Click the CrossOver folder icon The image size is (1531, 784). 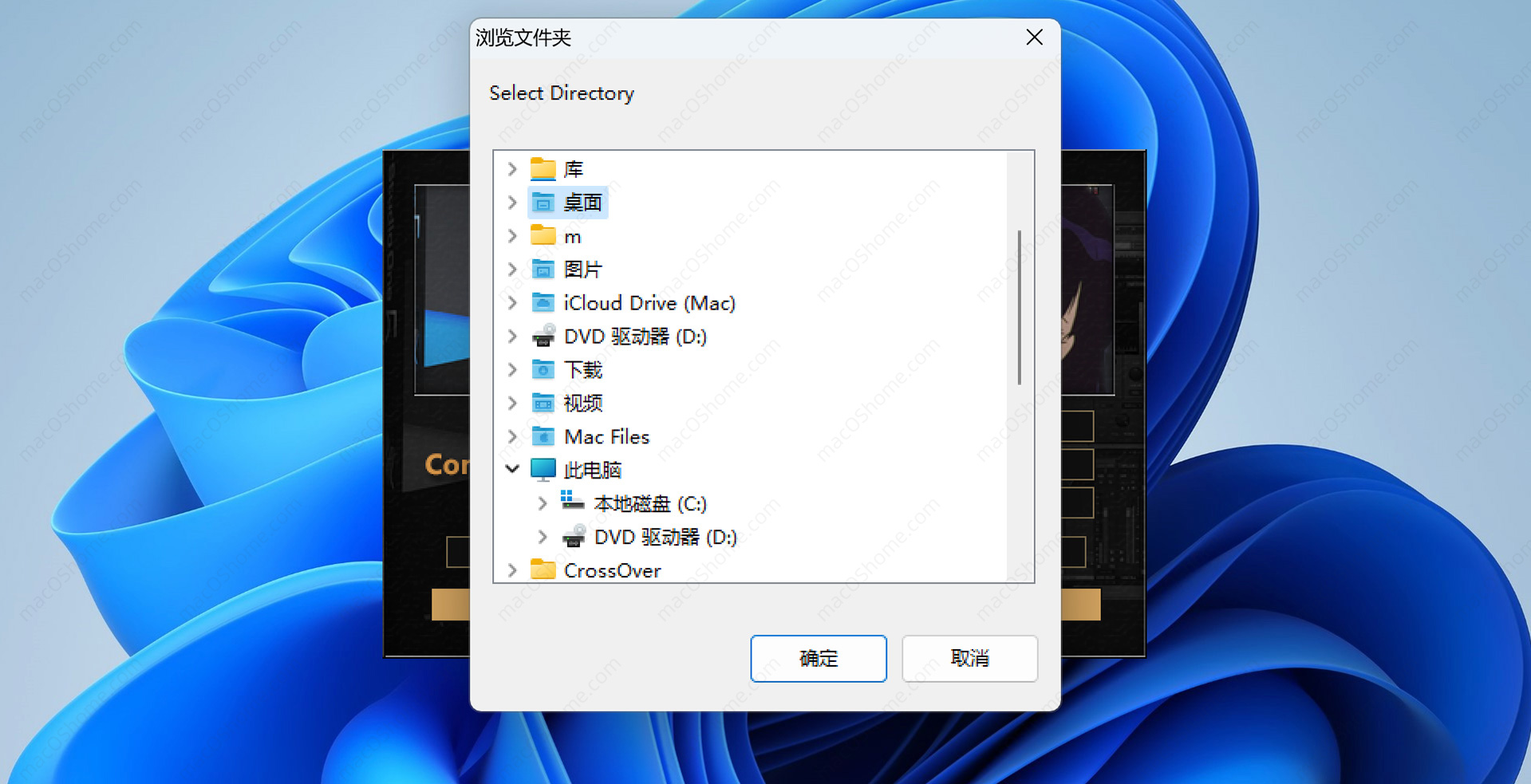click(x=543, y=569)
